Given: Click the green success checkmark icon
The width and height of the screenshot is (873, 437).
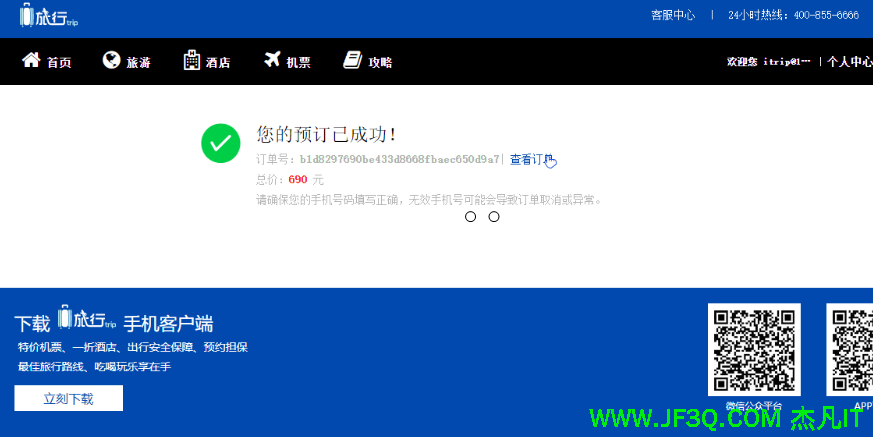Looking at the screenshot, I should click(220, 143).
